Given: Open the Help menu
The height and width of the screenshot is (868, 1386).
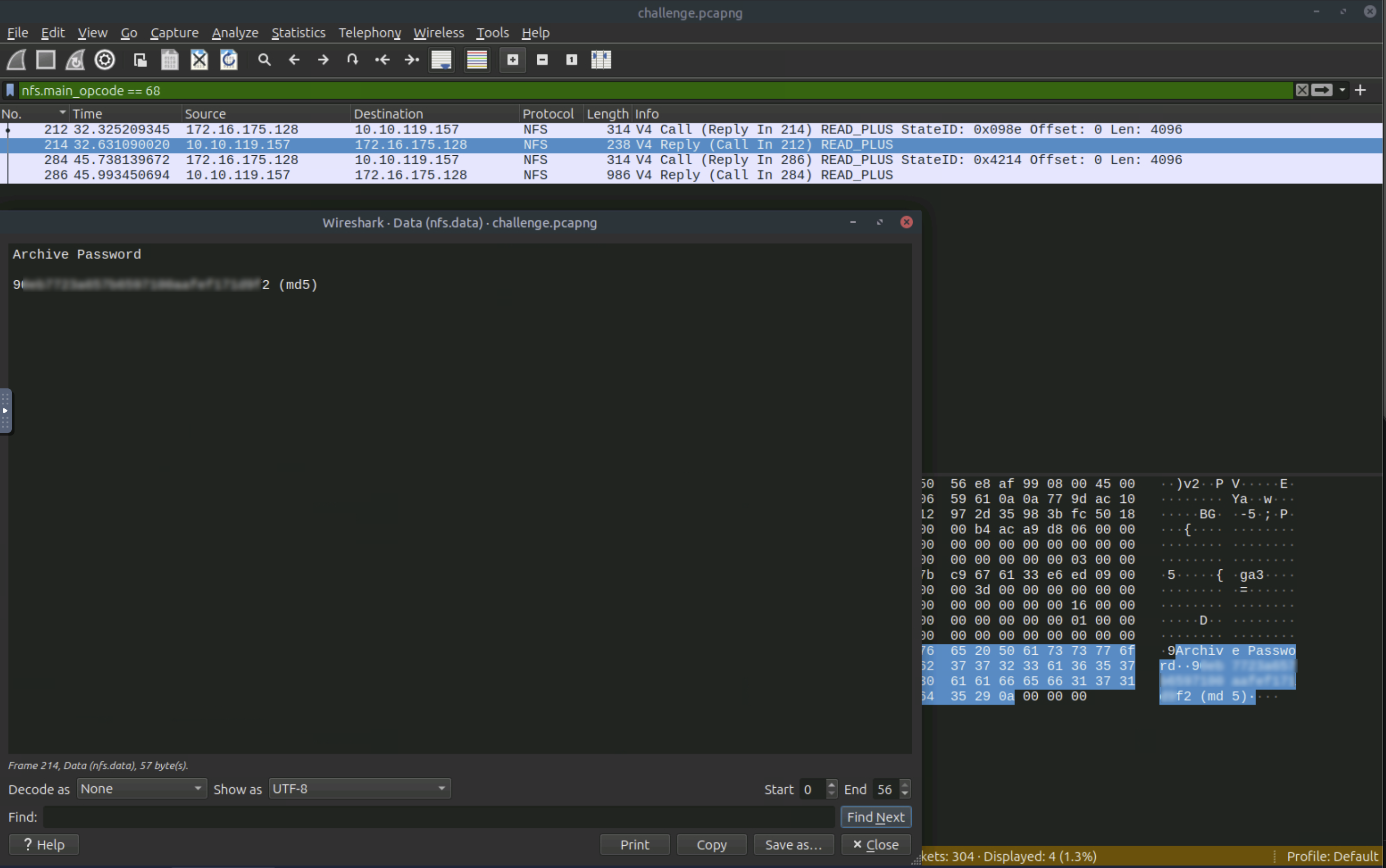Looking at the screenshot, I should [536, 33].
